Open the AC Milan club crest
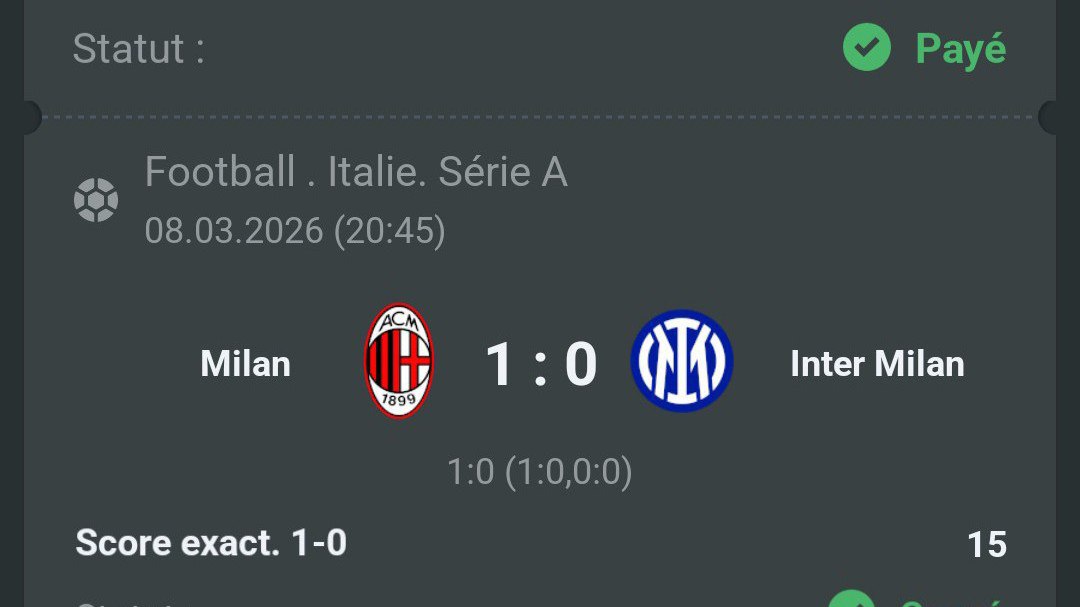The height and width of the screenshot is (607, 1080). 399,360
